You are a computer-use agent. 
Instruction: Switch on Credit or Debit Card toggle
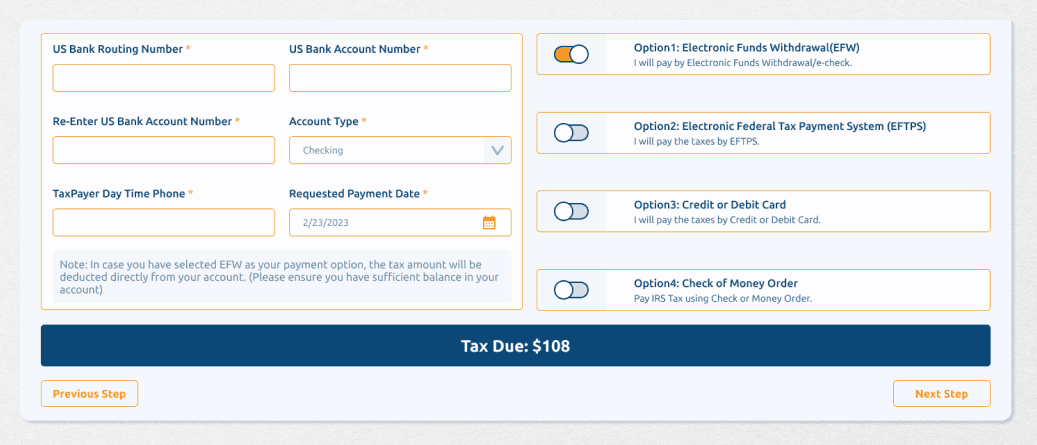pos(571,211)
